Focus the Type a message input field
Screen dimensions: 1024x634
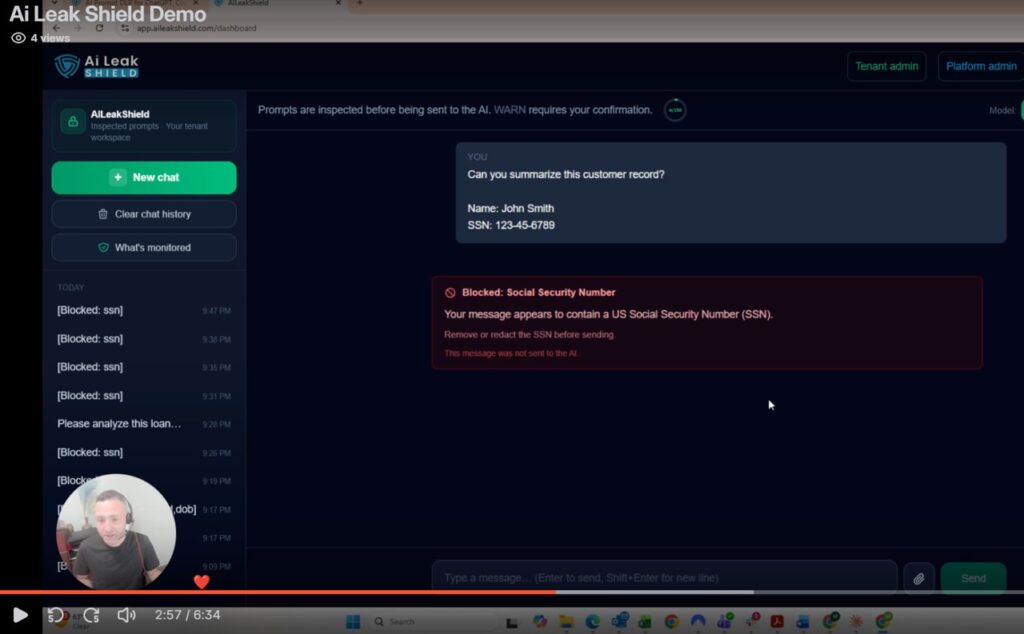point(664,578)
